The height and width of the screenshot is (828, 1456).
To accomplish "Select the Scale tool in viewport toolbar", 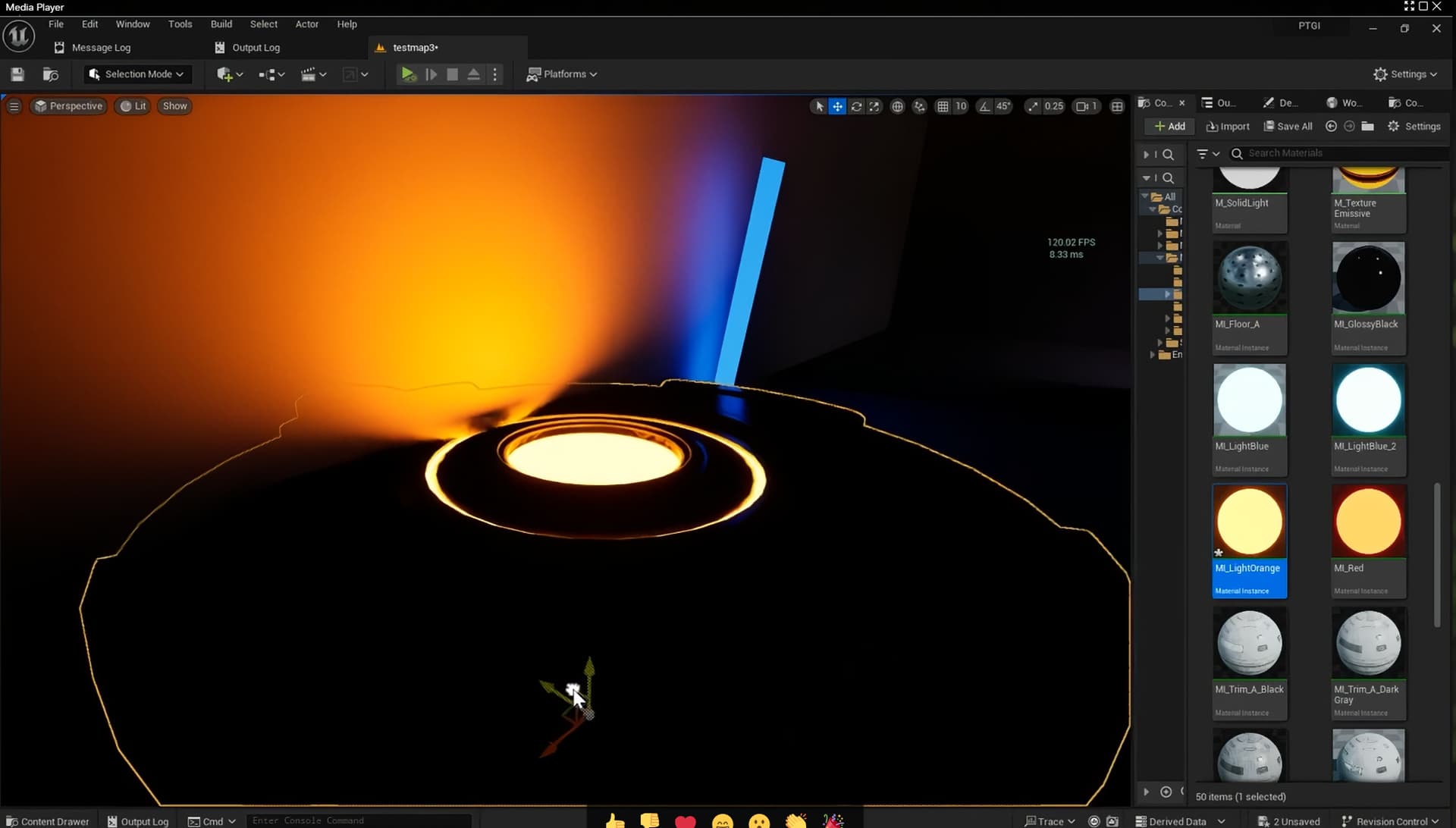I will tap(874, 106).
